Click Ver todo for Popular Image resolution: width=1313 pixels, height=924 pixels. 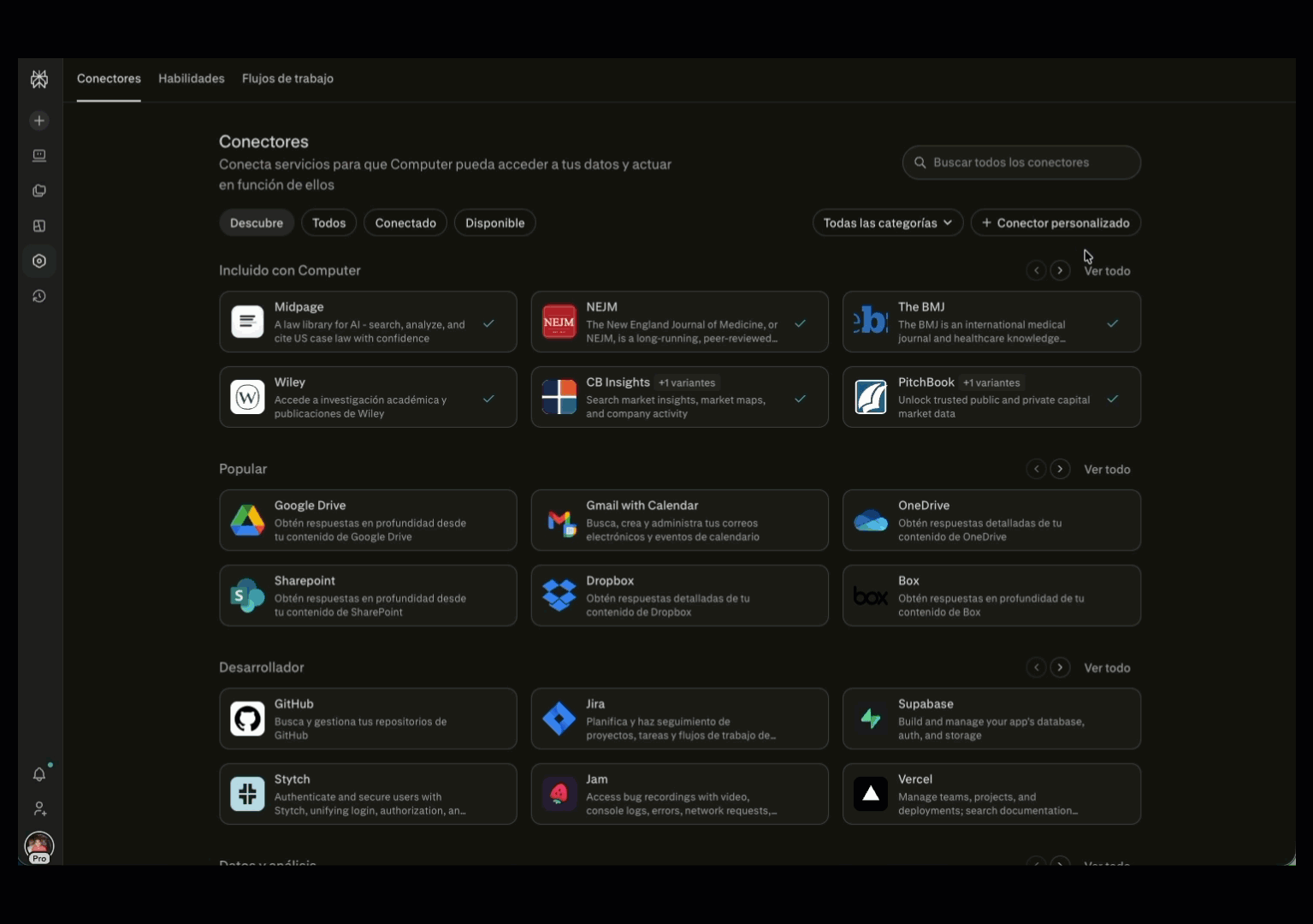tap(1107, 469)
